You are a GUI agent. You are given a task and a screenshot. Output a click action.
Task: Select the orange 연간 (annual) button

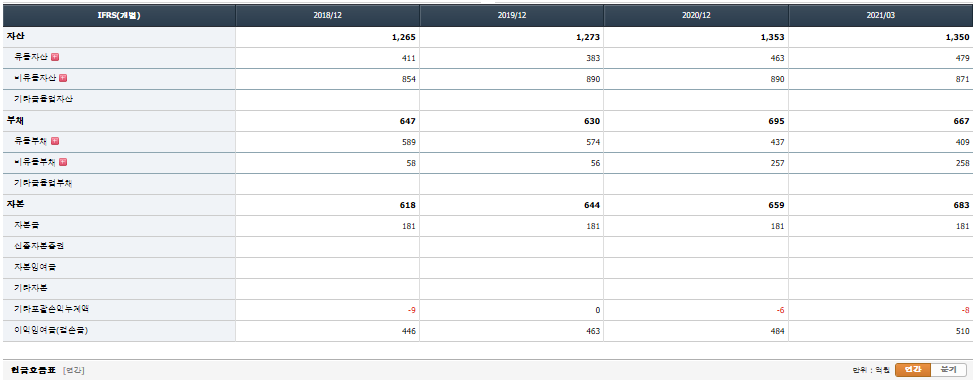[x=913, y=370]
